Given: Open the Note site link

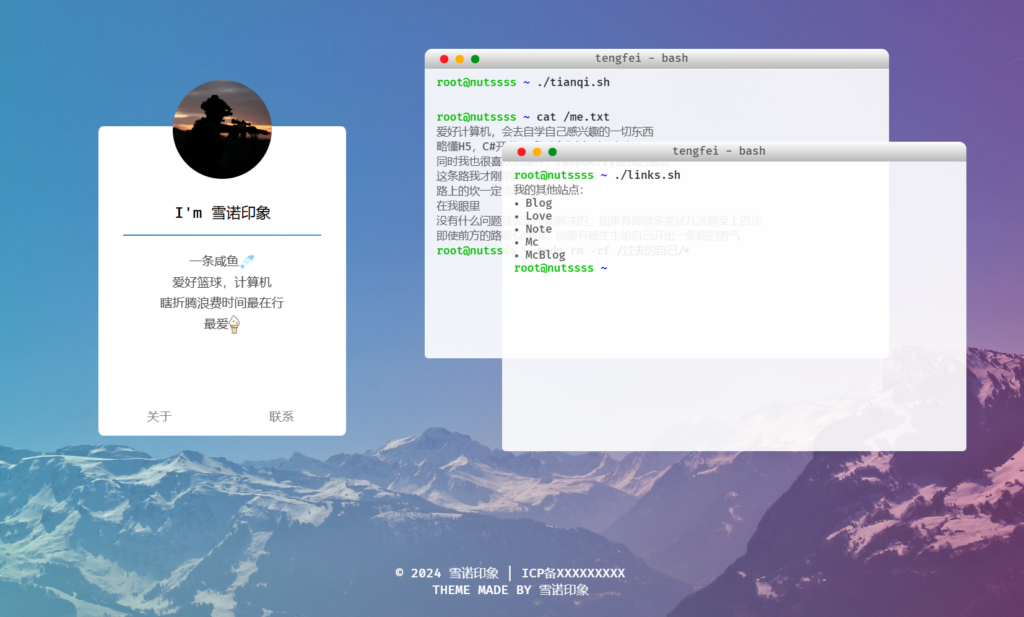Looking at the screenshot, I should pos(538,229).
